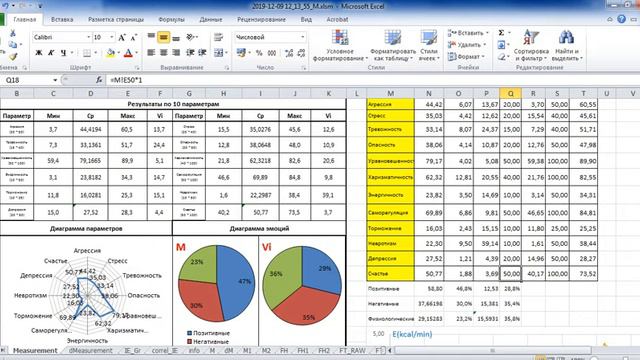Open Форматировать как таблицу gallery
640x360 pixels.
click(x=392, y=45)
